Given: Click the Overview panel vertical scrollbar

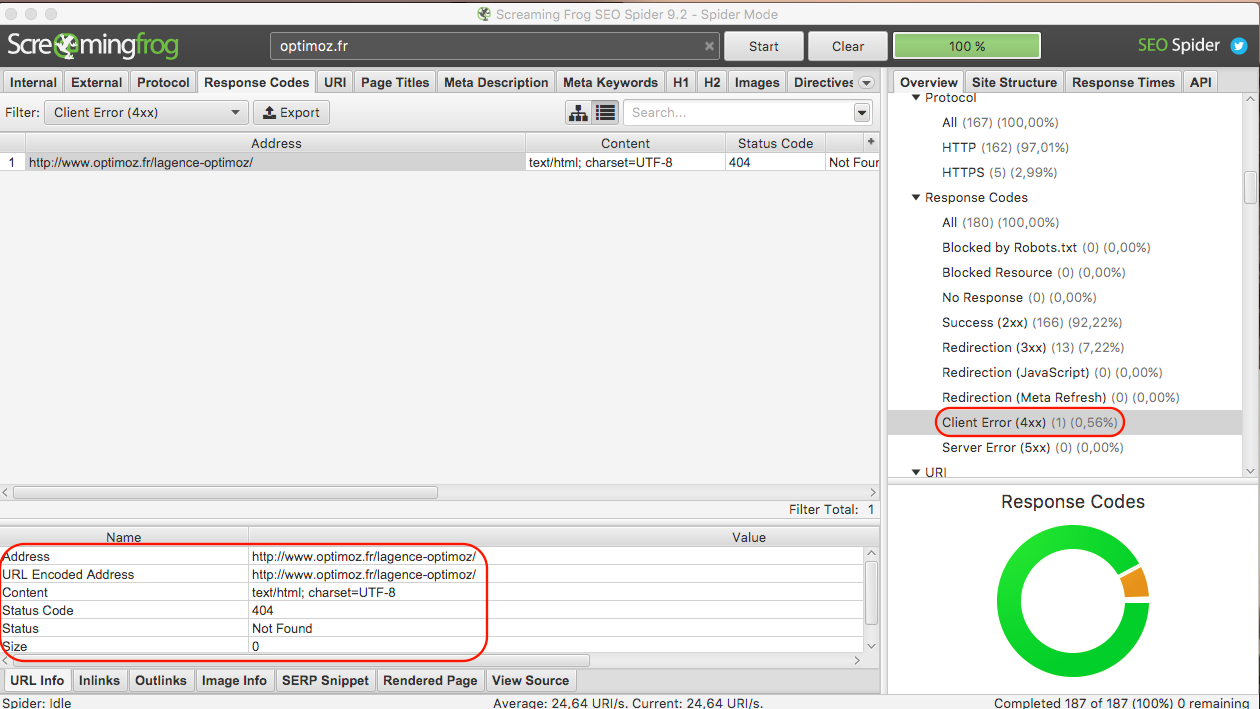Looking at the screenshot, I should tap(1250, 187).
